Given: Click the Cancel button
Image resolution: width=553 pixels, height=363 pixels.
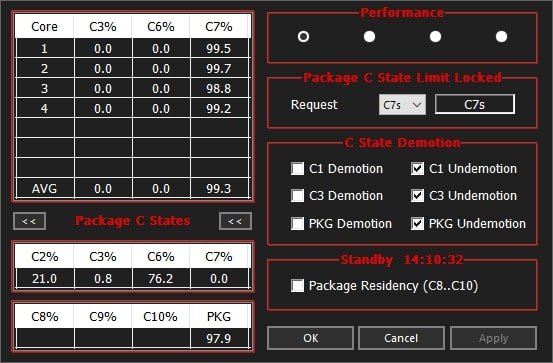Looking at the screenshot, I should pos(401,338).
